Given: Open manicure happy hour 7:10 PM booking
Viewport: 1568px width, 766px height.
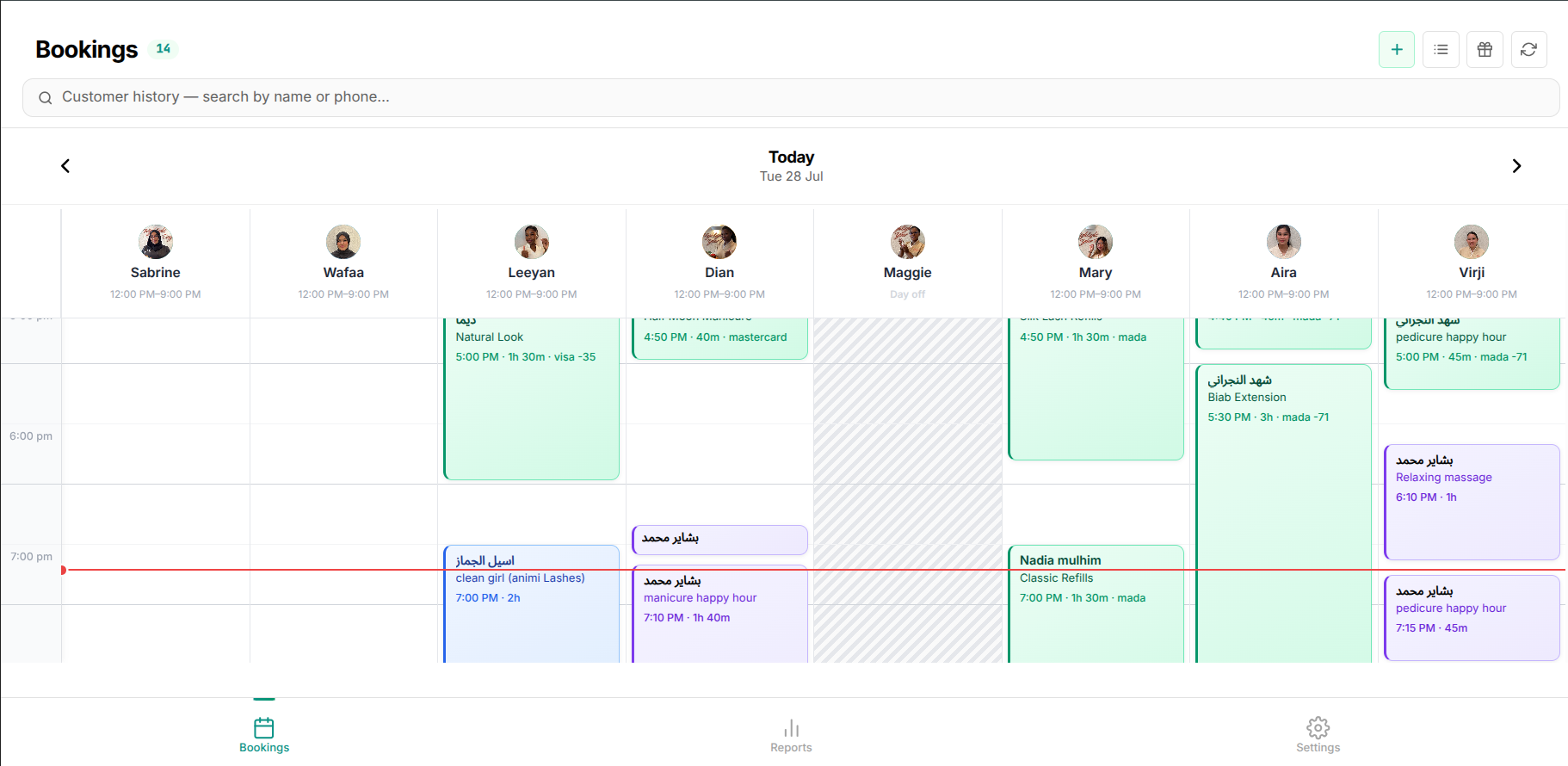Looking at the screenshot, I should (719, 614).
